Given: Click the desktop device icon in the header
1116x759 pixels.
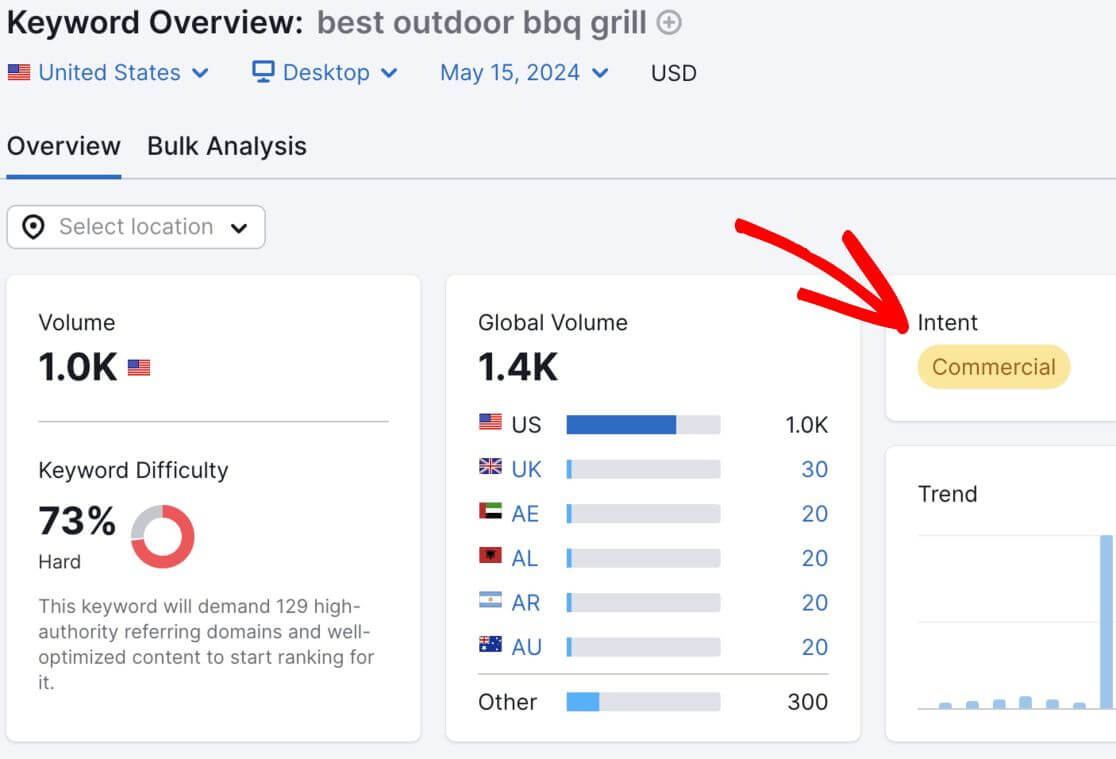Looking at the screenshot, I should pyautogui.click(x=262, y=72).
